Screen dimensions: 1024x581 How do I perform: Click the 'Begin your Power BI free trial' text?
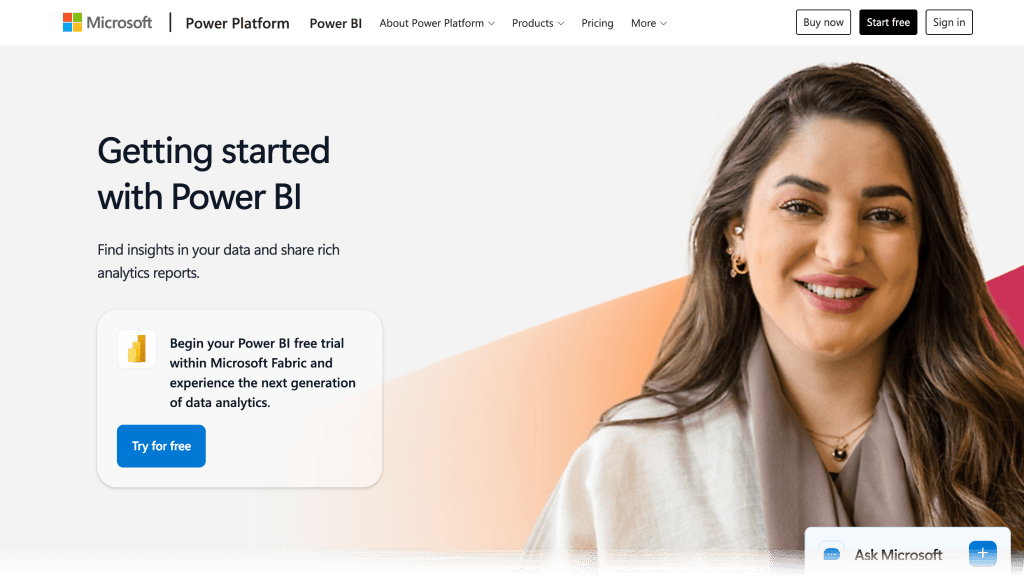tap(263, 373)
